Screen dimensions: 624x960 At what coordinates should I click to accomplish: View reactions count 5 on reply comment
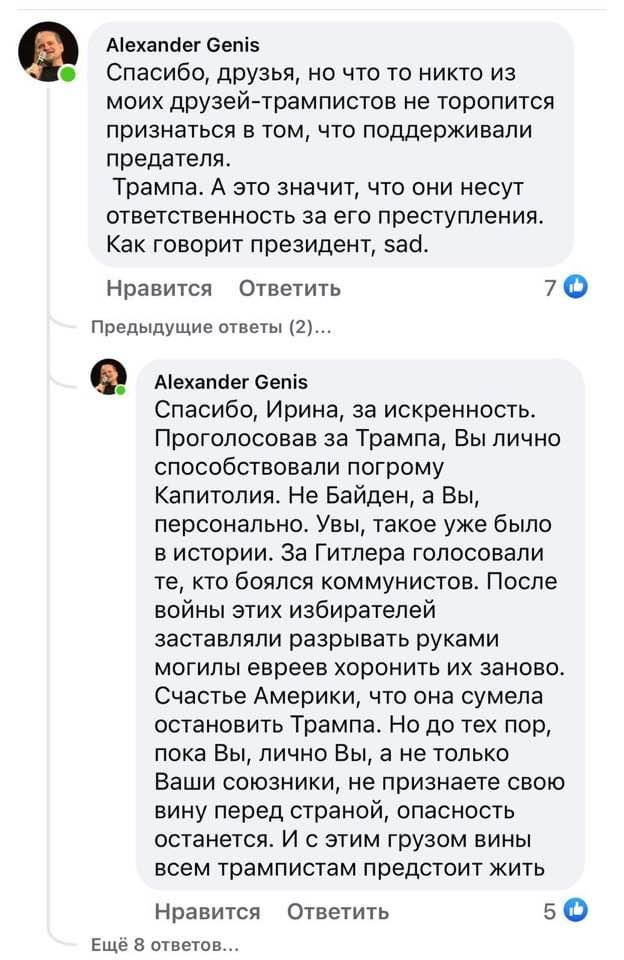tap(550, 910)
